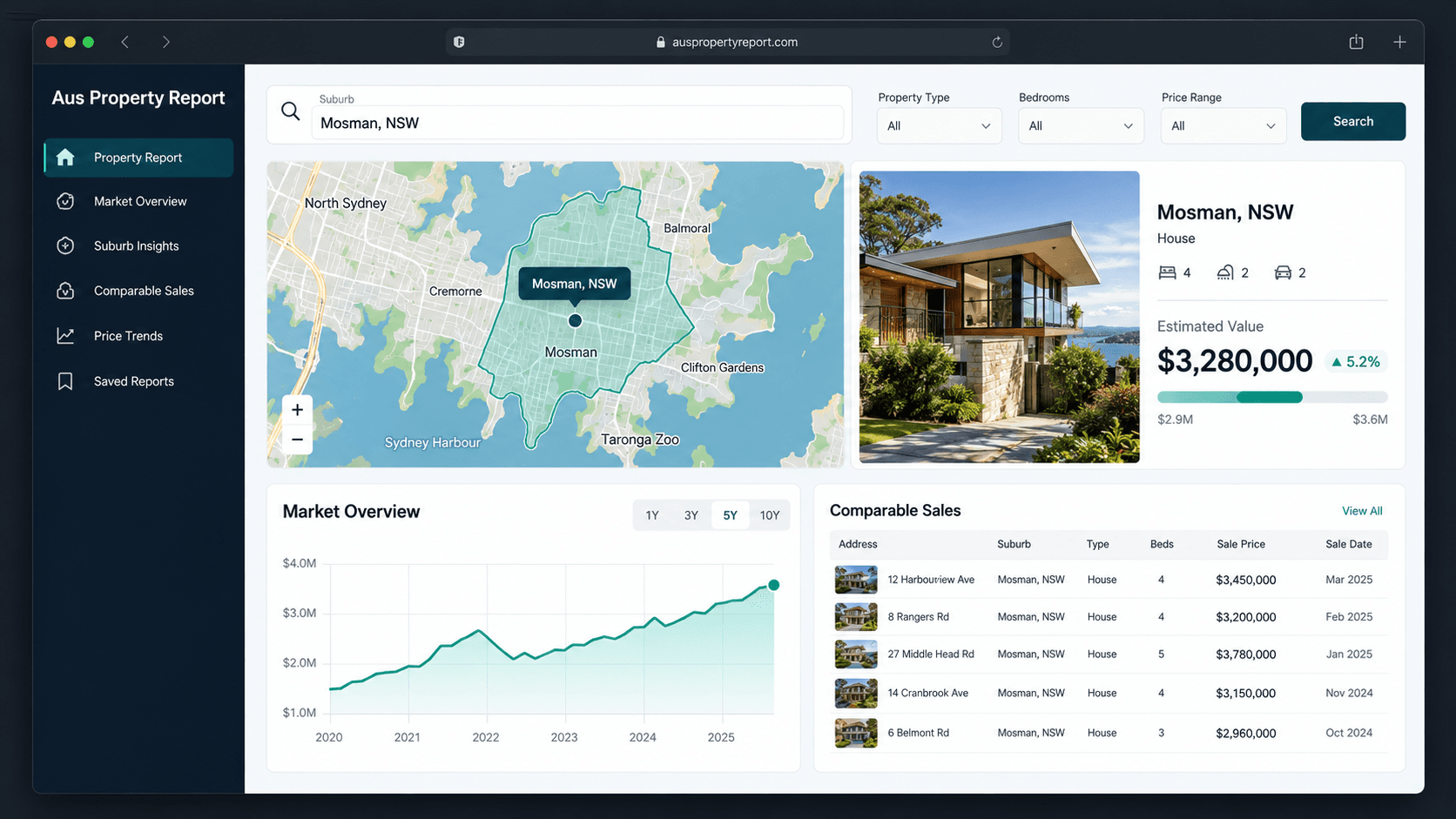Click the 12 Harbourview Ave thumbnail
1456x819 pixels.
tap(856, 580)
